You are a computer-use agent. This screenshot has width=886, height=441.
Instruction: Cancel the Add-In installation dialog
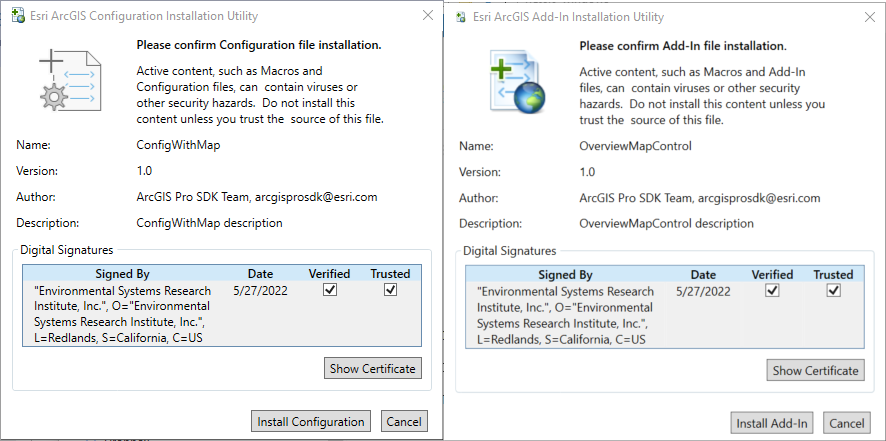pyautogui.click(x=846, y=423)
